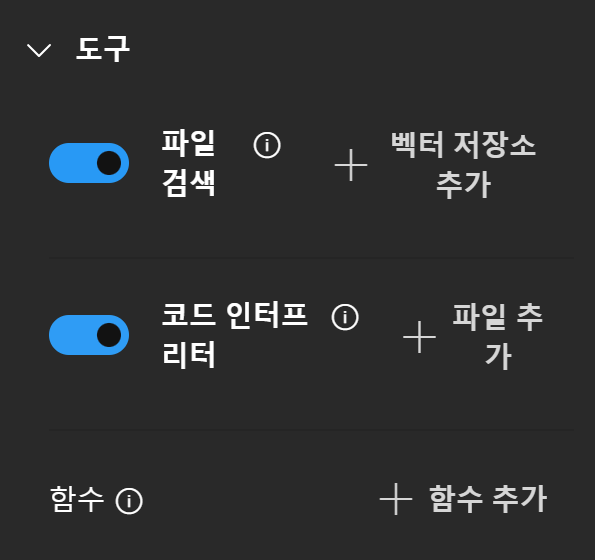Click dark knob of 파일 검색 switch
The width and height of the screenshot is (595, 560).
click(x=109, y=163)
